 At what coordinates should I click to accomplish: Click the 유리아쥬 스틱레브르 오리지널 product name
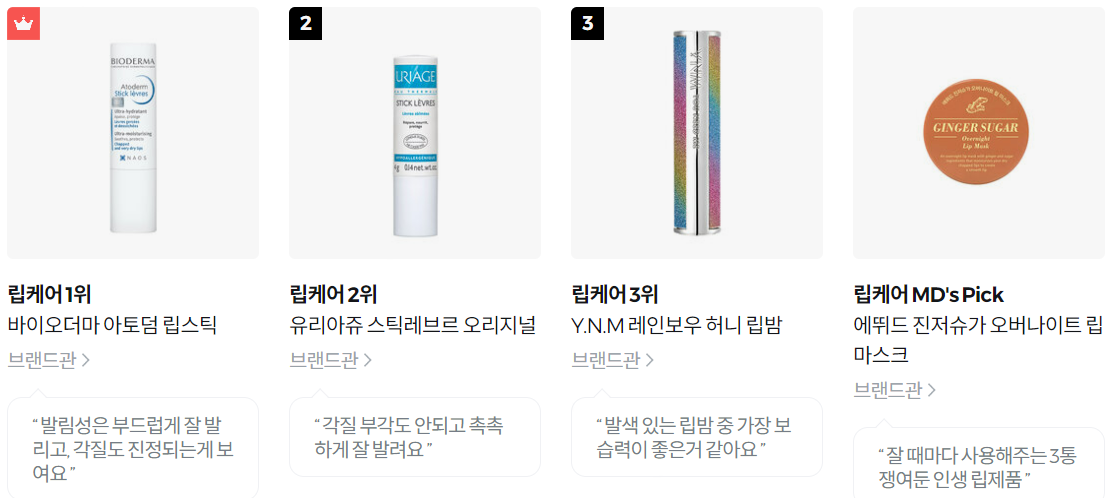coord(412,326)
